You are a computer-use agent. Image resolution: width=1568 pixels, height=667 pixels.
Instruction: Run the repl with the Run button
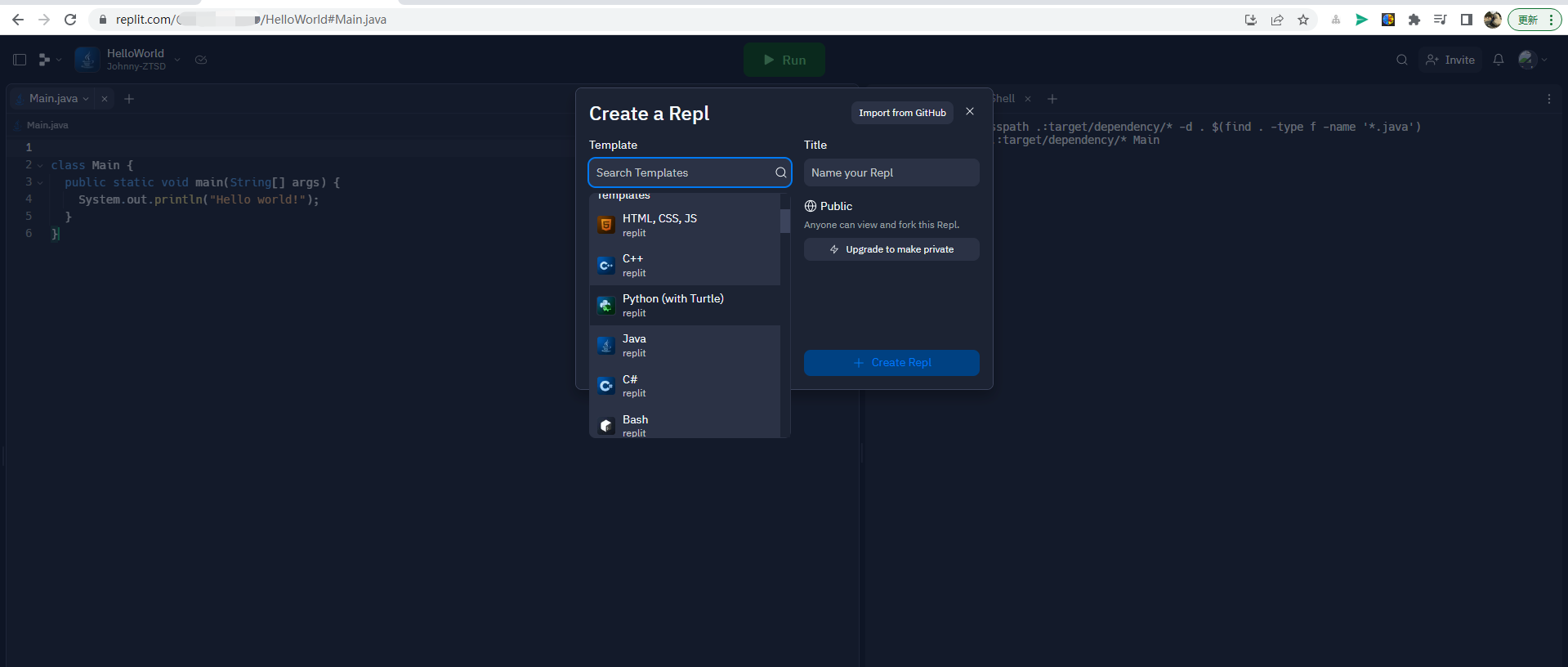pyautogui.click(x=784, y=60)
